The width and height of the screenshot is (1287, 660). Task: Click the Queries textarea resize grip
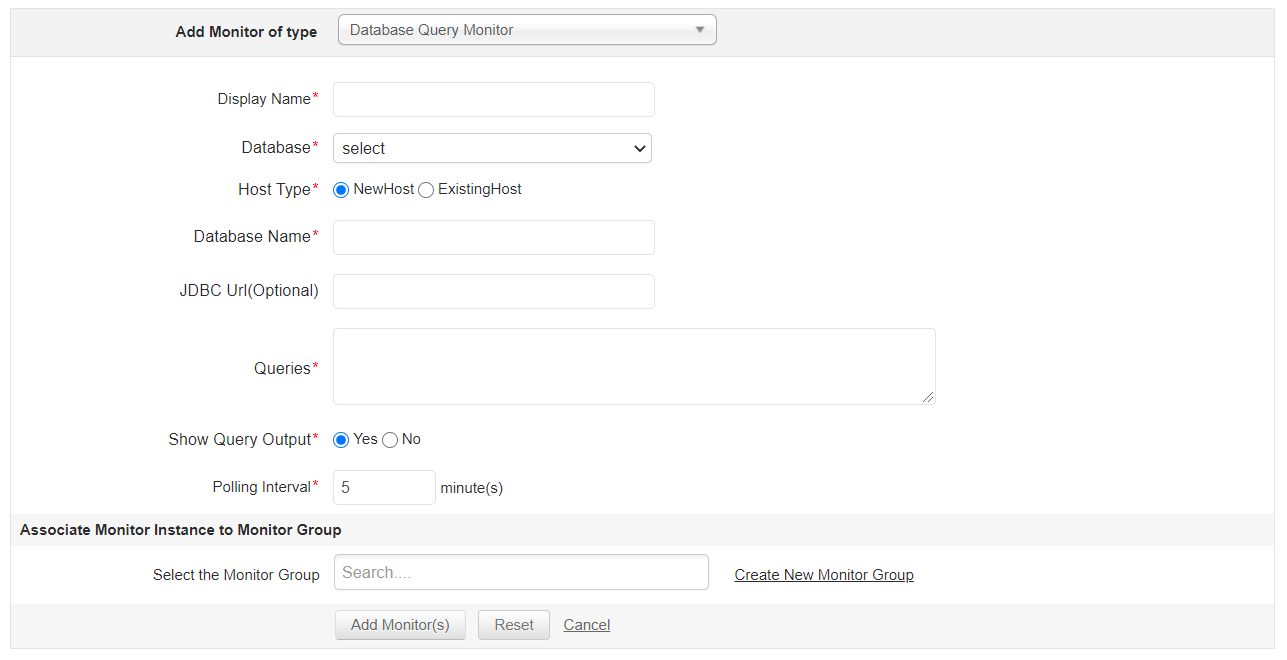coord(929,398)
